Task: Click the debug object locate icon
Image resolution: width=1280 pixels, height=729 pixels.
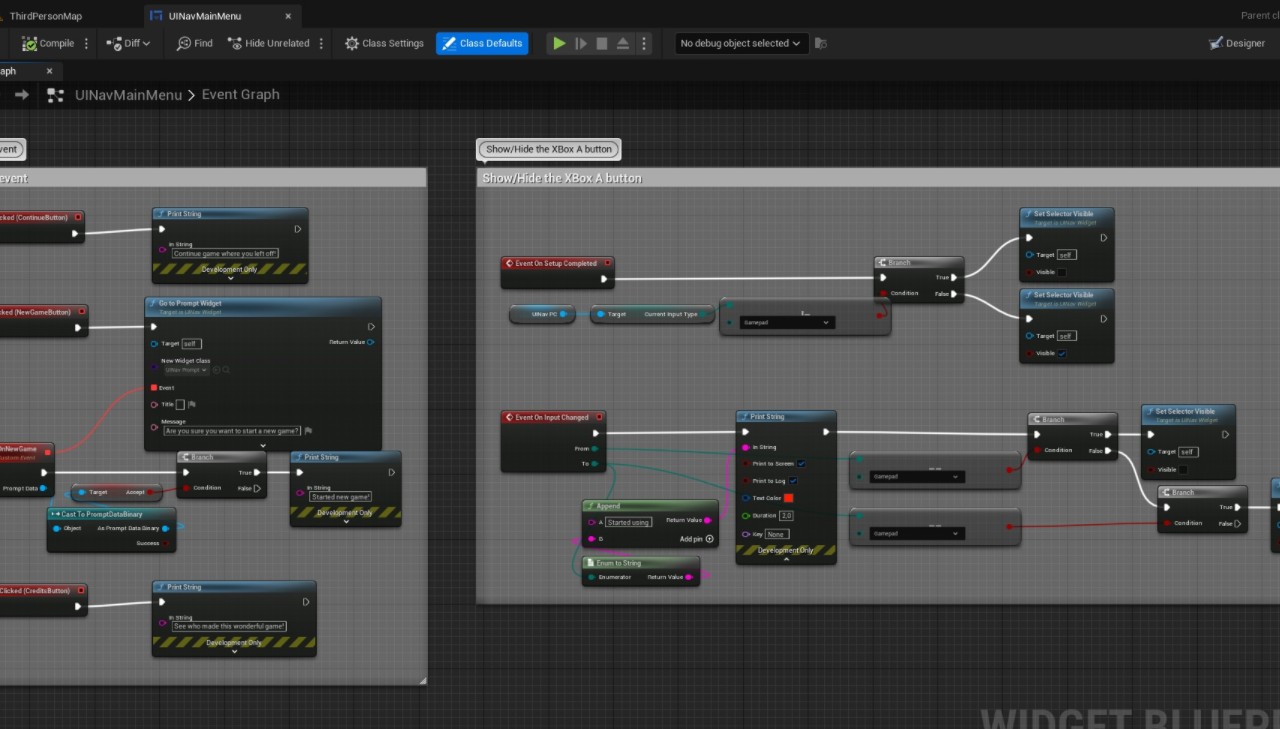Action: (x=821, y=43)
